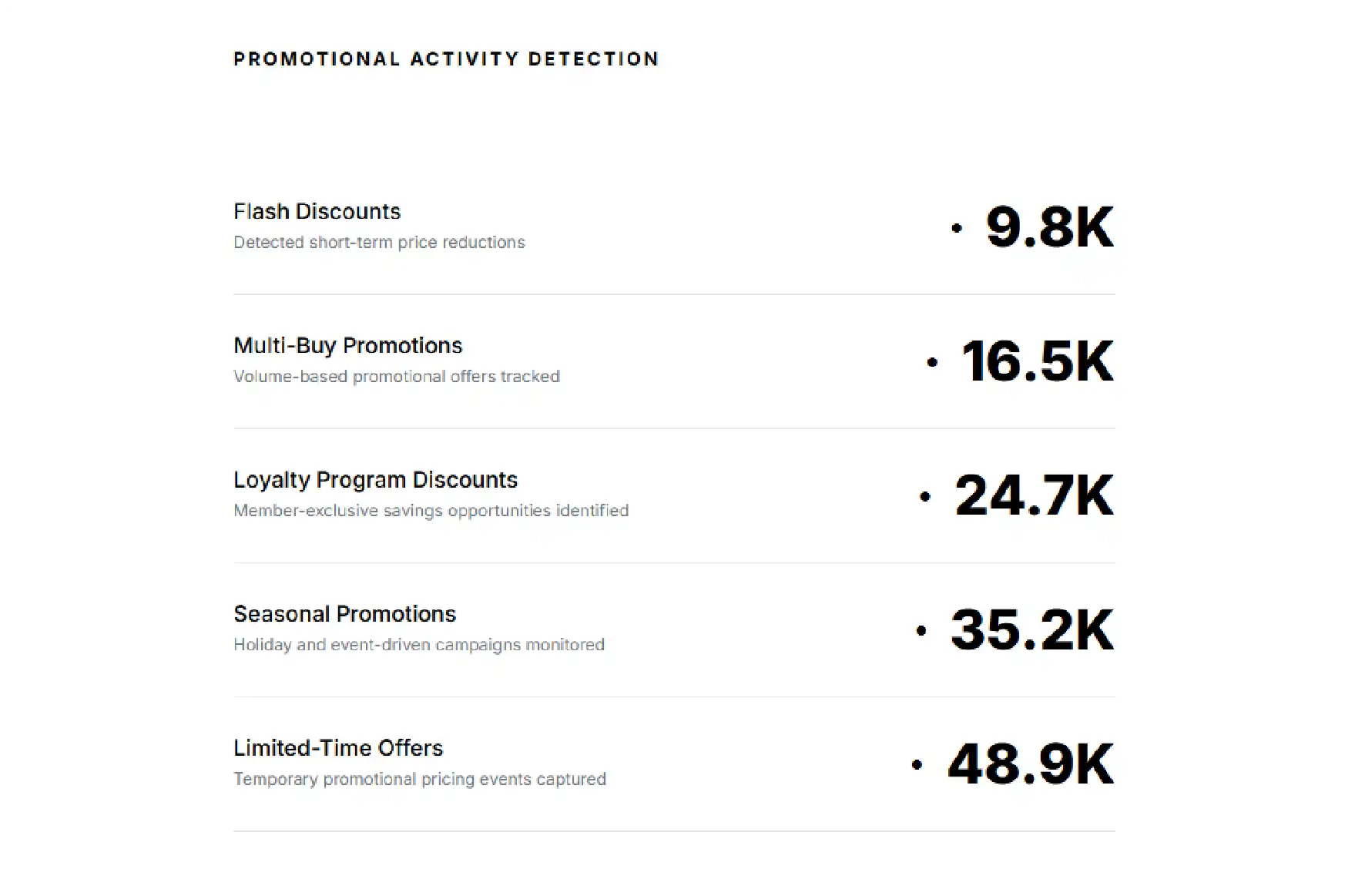Screen dimensions: 1355x896
Task: Click the bullet dot beside 16.5K
Action: 932,362
